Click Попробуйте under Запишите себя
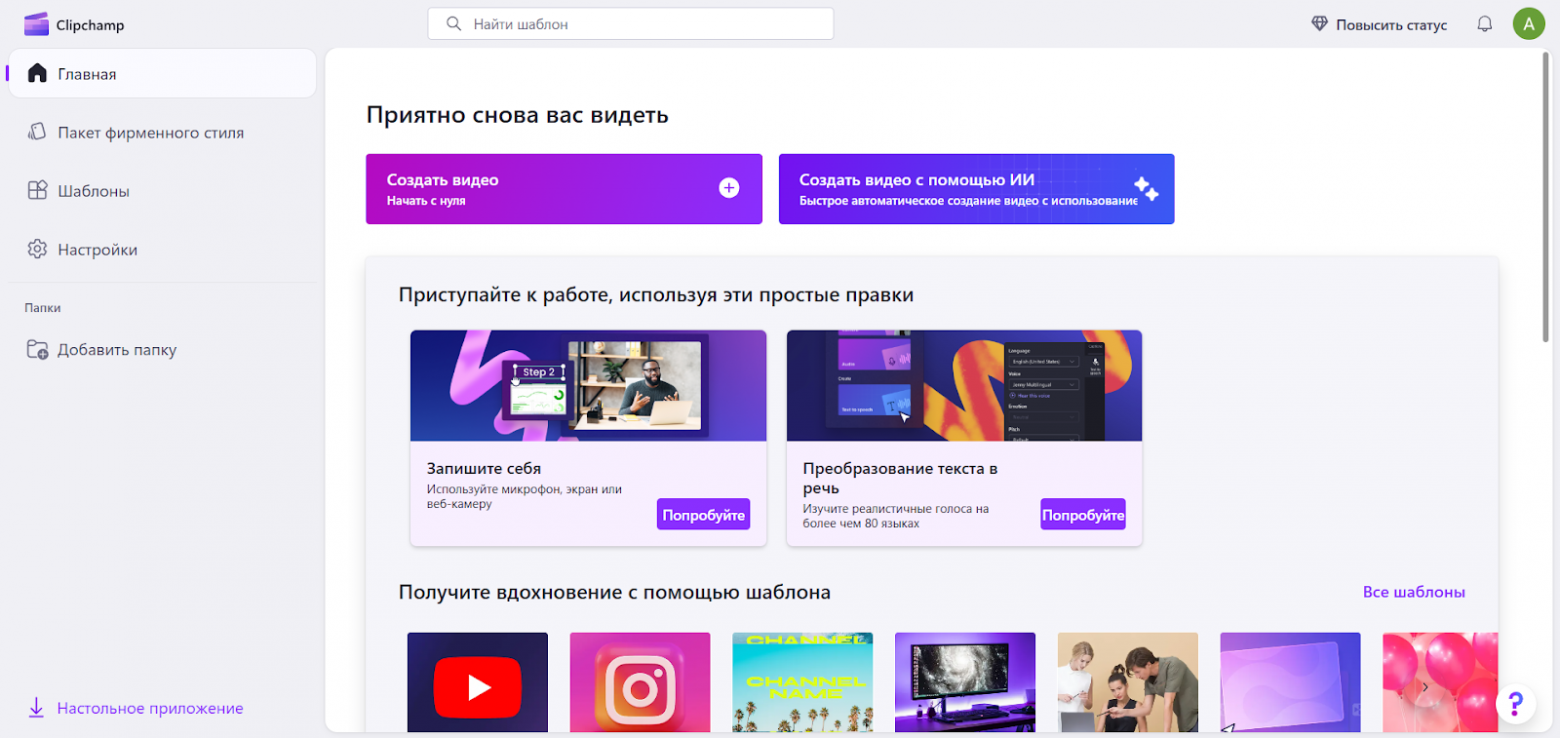Screen dimensions: 1560x738 pos(703,514)
